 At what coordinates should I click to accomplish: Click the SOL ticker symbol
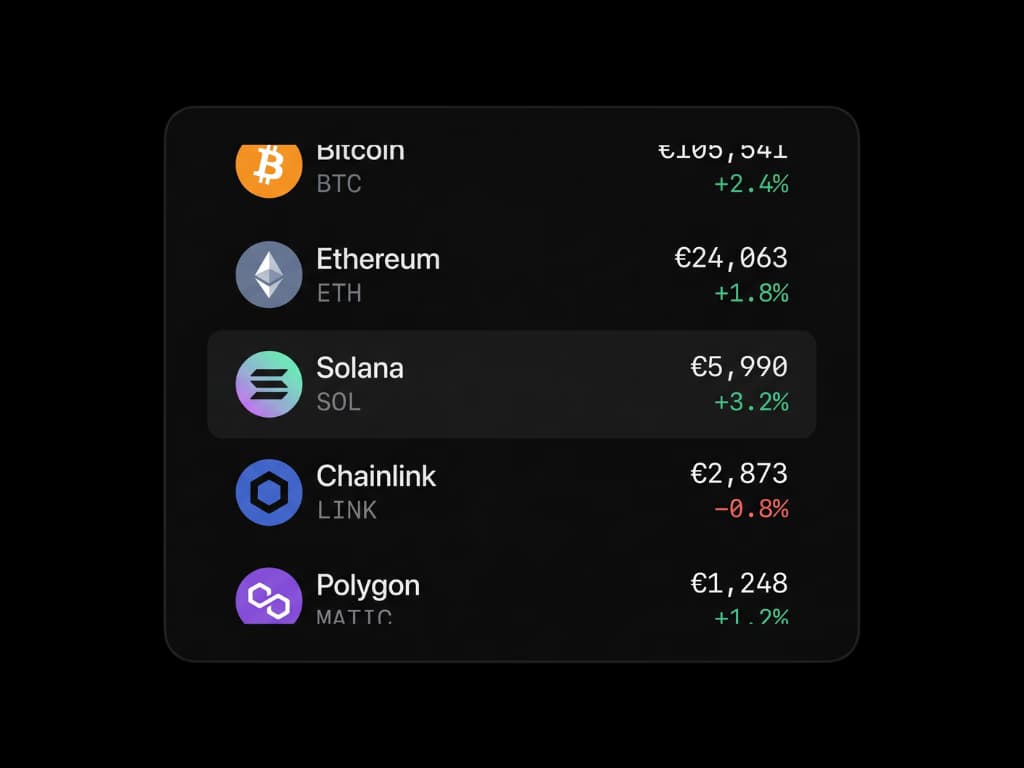click(339, 402)
